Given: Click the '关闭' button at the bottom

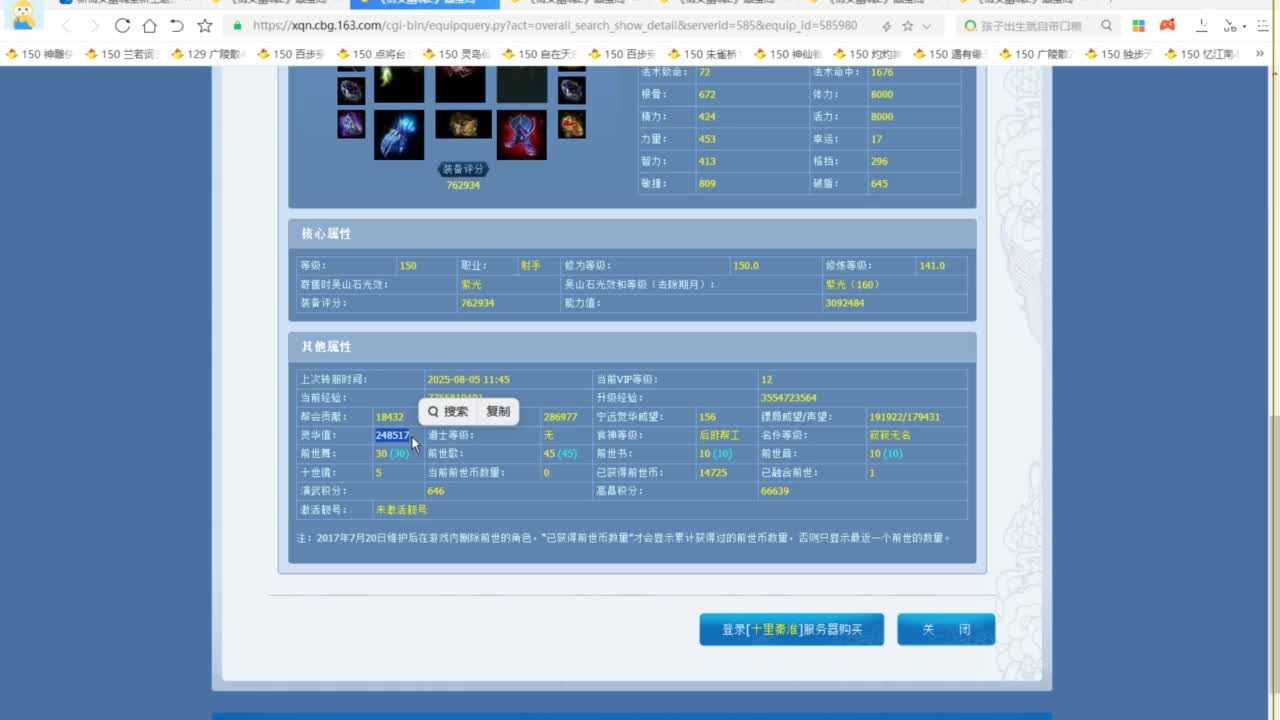Looking at the screenshot, I should click(946, 630).
